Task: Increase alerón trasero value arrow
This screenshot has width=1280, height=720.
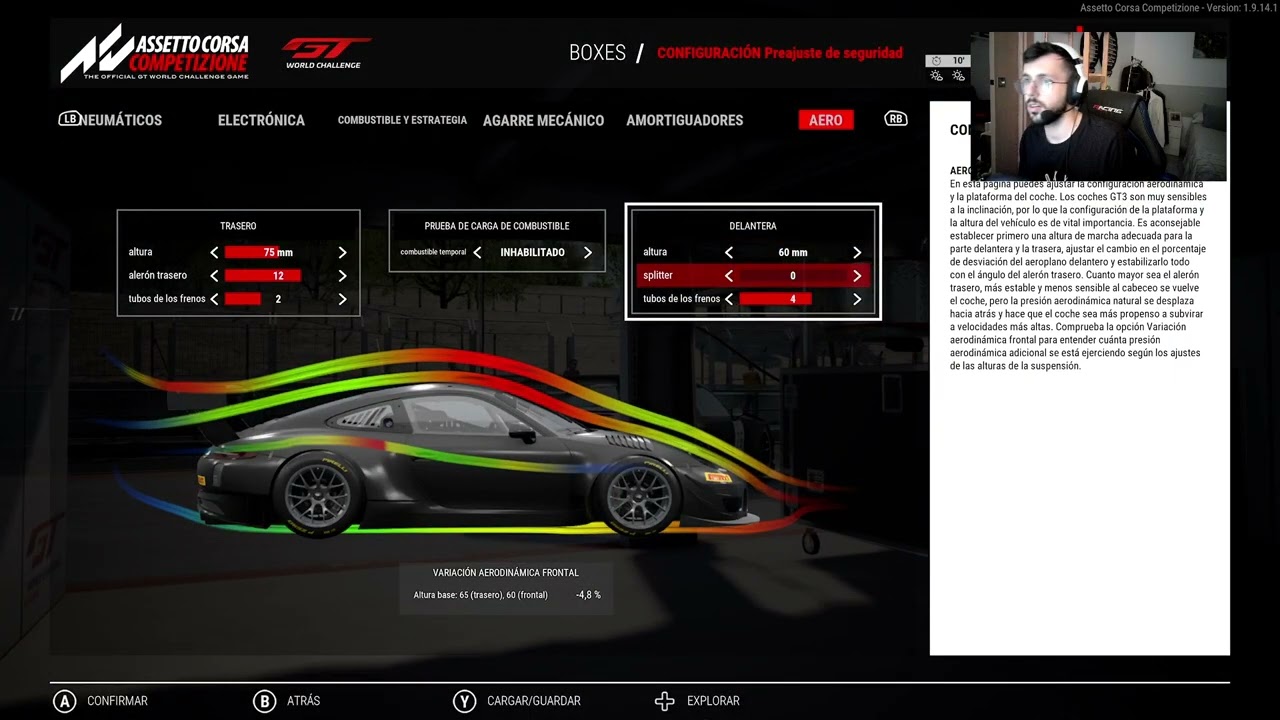Action: point(342,276)
